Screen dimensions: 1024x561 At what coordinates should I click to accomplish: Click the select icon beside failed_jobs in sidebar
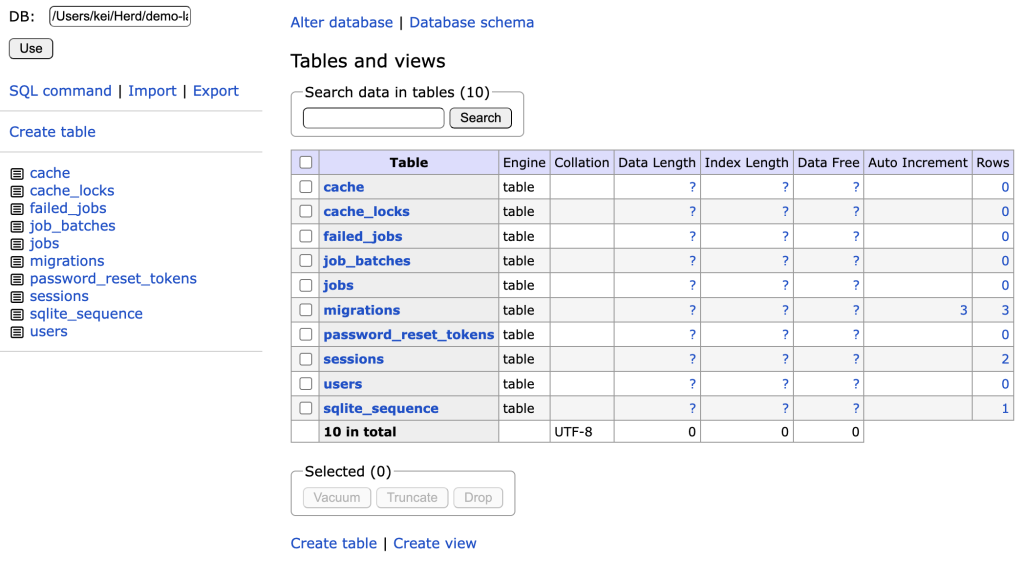click(17, 209)
